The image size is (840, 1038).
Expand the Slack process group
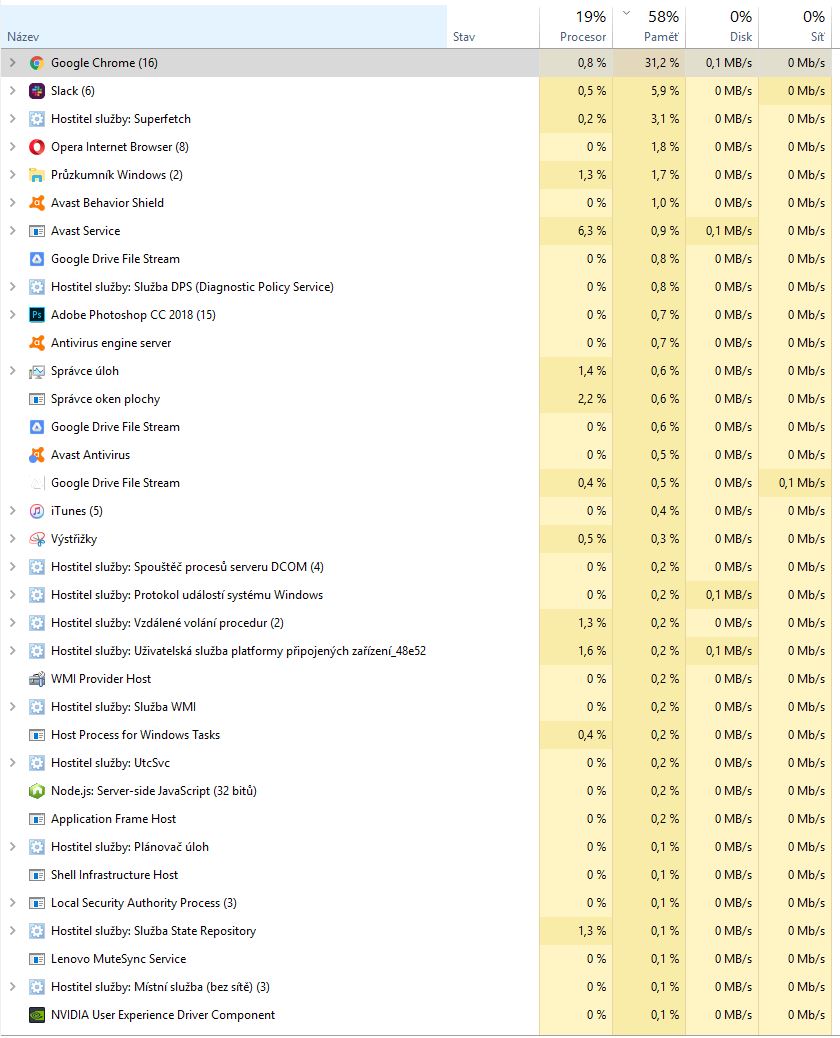coord(12,91)
